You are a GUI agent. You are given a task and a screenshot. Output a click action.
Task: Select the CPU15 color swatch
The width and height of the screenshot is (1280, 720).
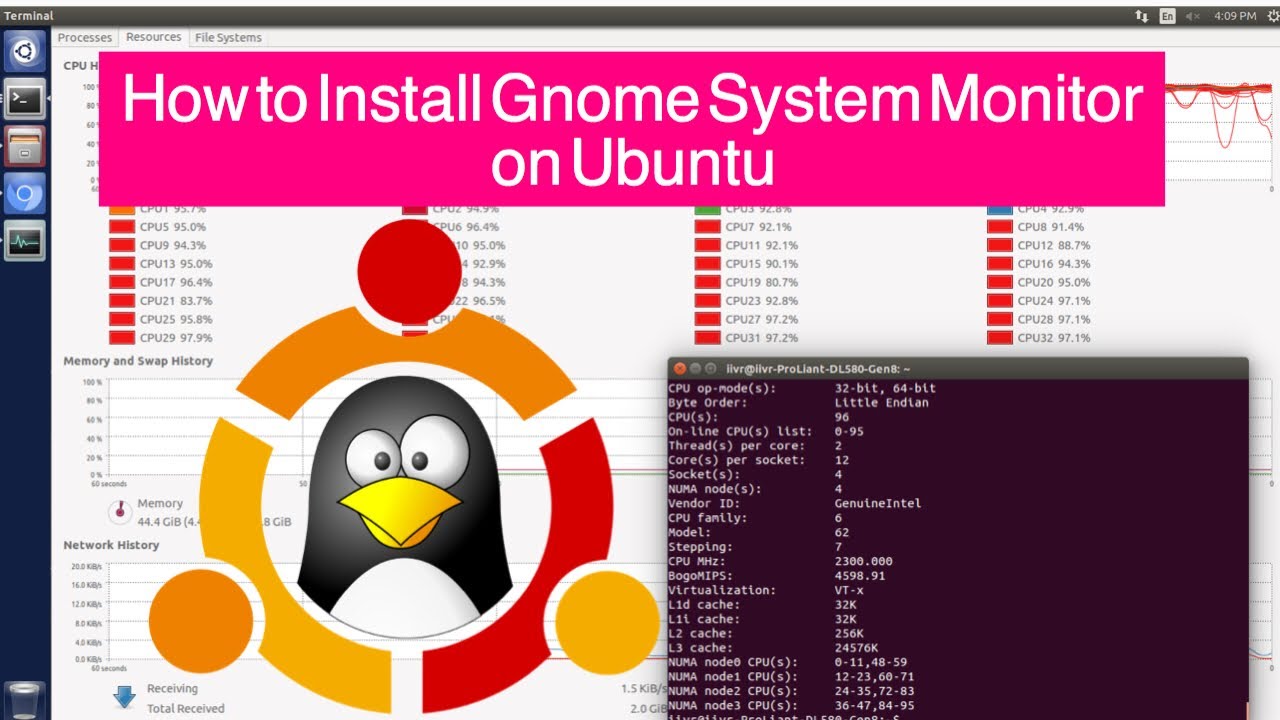(708, 264)
